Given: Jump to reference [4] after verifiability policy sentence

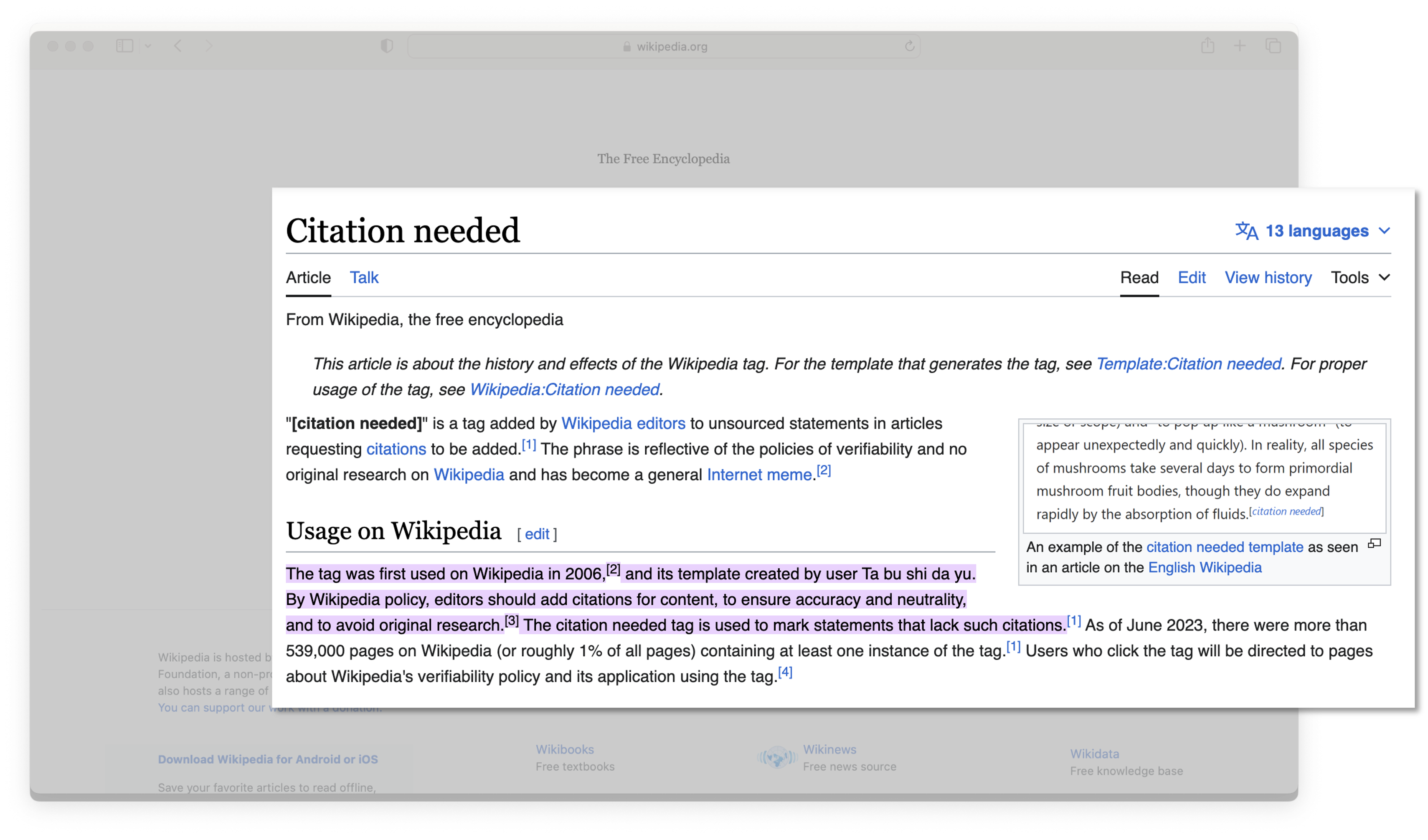Looking at the screenshot, I should pyautogui.click(x=785, y=672).
